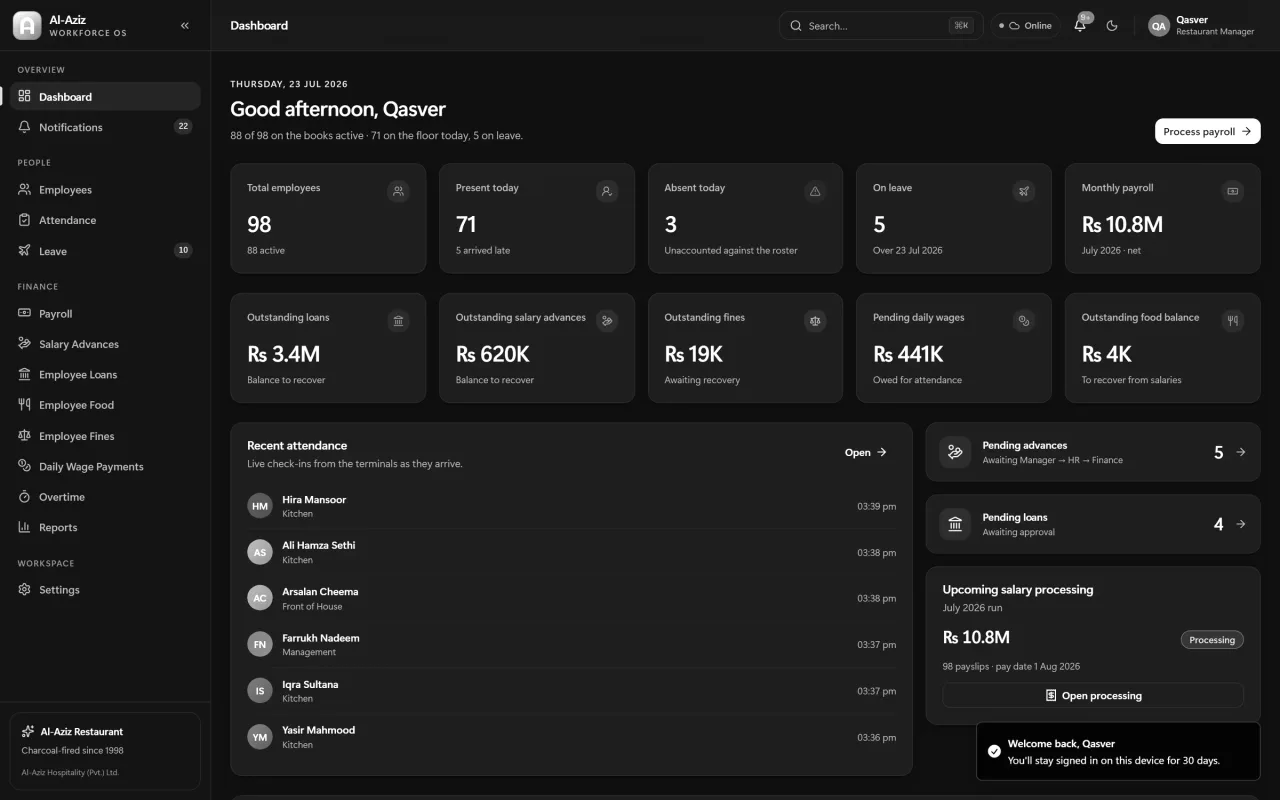1280x800 pixels.
Task: Collapse the sidebar with the double-chevron icon
Action: (185, 26)
